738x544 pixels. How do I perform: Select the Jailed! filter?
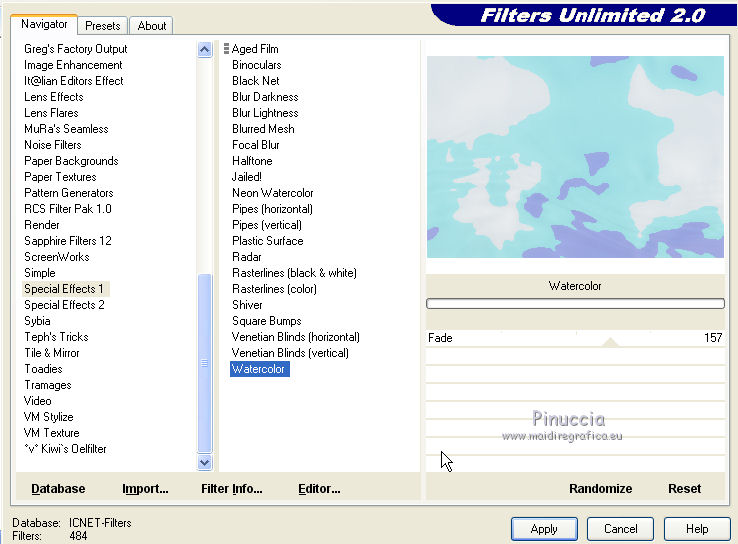click(x=247, y=177)
